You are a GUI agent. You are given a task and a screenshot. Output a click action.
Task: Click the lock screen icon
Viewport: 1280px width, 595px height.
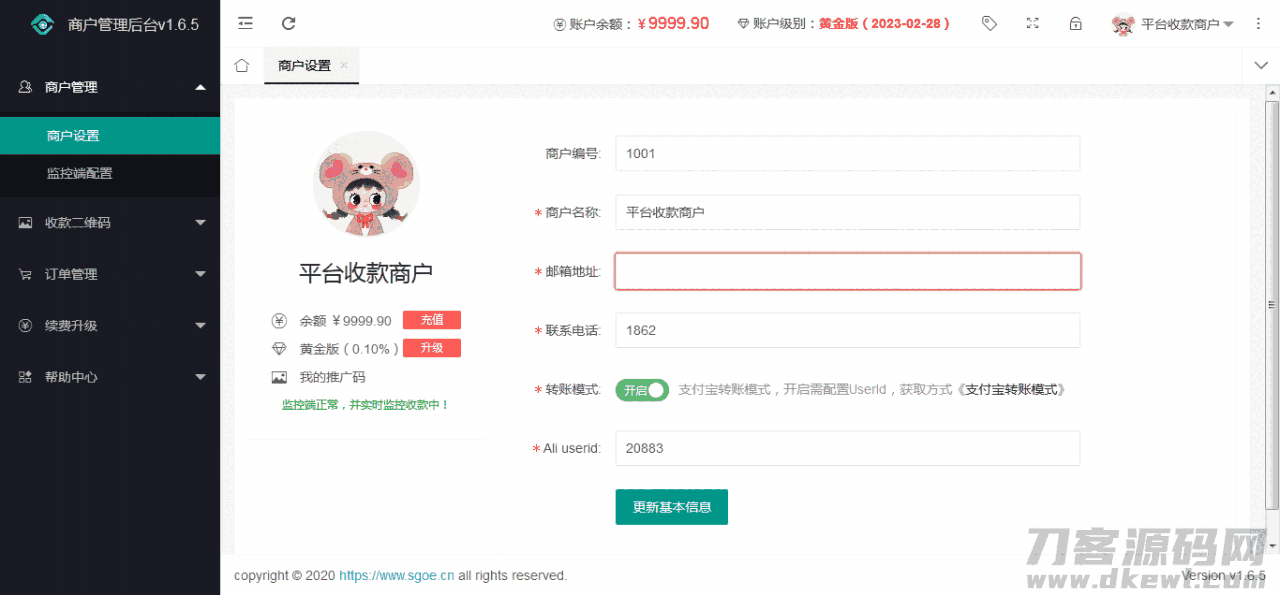point(1076,23)
